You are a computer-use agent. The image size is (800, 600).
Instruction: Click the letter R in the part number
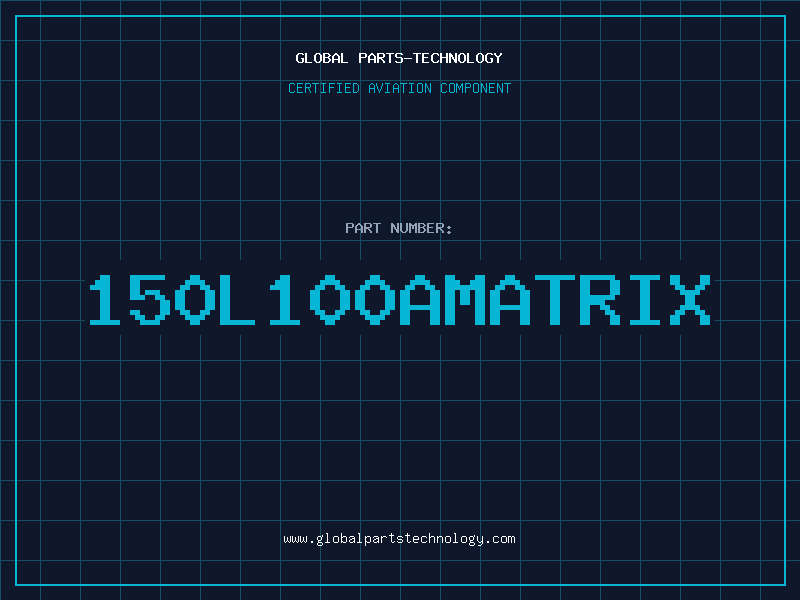[600, 299]
